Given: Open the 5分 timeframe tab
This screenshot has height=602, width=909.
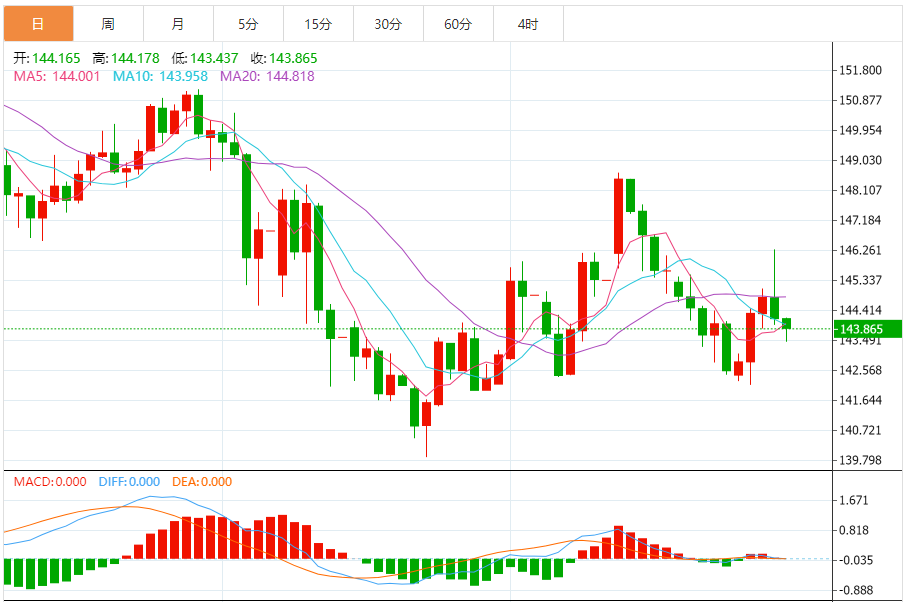Looking at the screenshot, I should [x=249, y=24].
